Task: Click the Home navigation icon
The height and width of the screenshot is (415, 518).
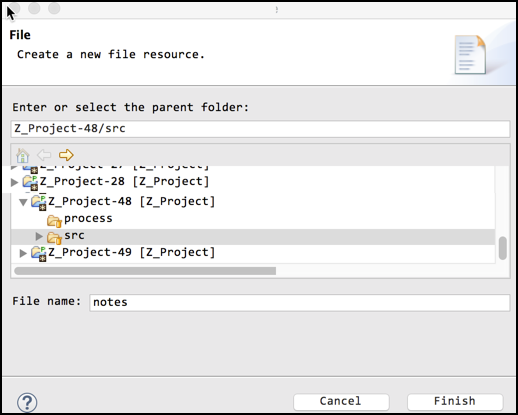Action: [23, 155]
